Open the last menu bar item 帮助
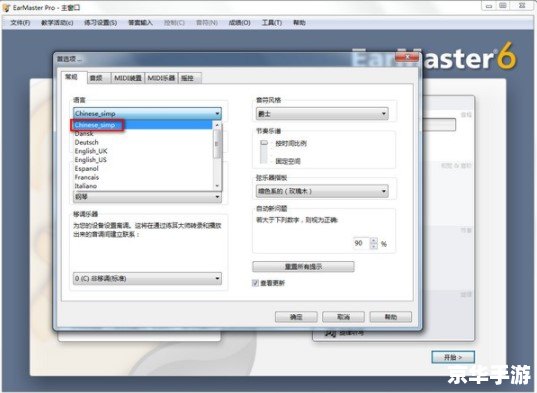Viewport: 537px width, 393px height. 299,23
